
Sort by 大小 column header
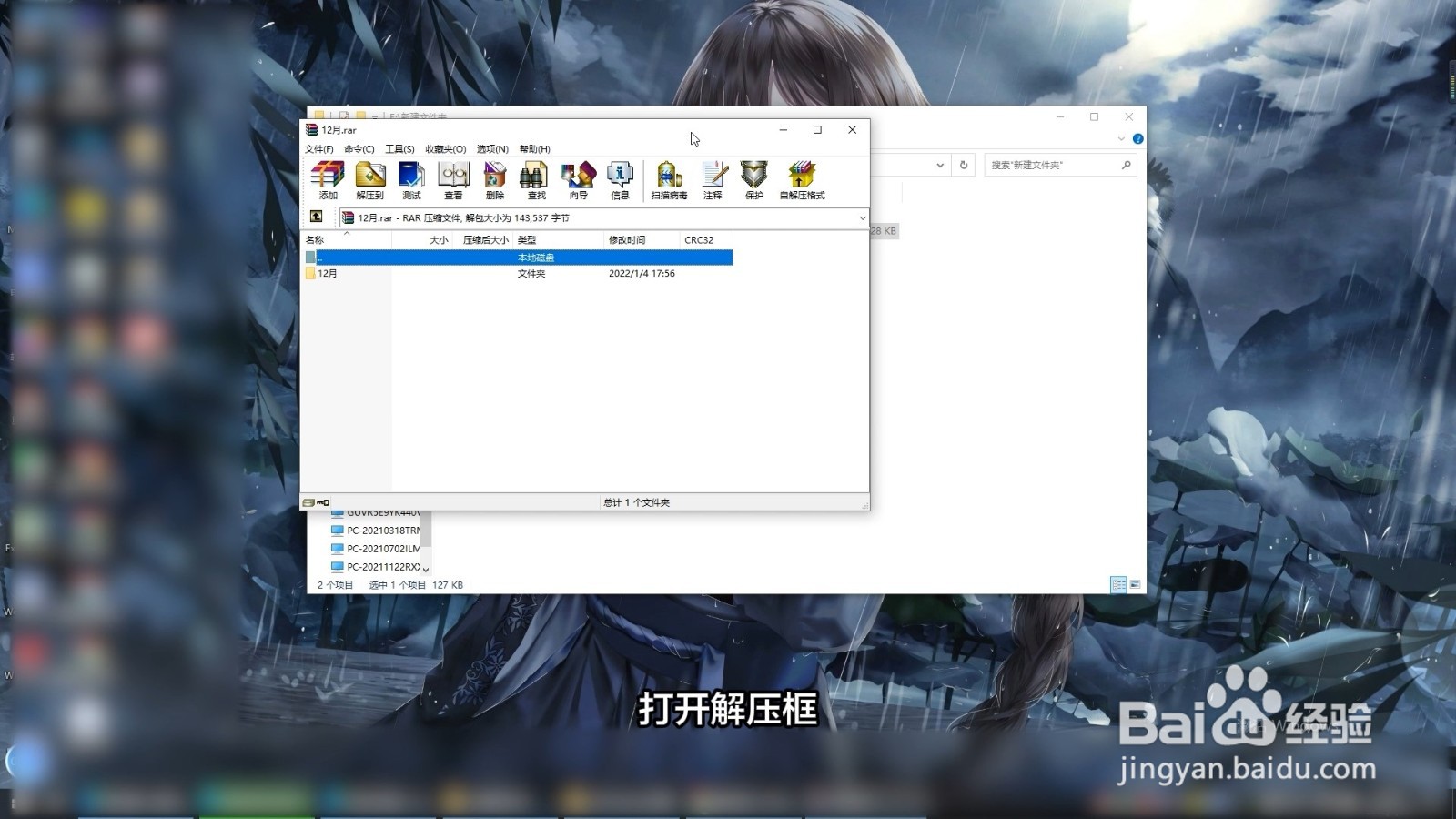pyautogui.click(x=422, y=240)
